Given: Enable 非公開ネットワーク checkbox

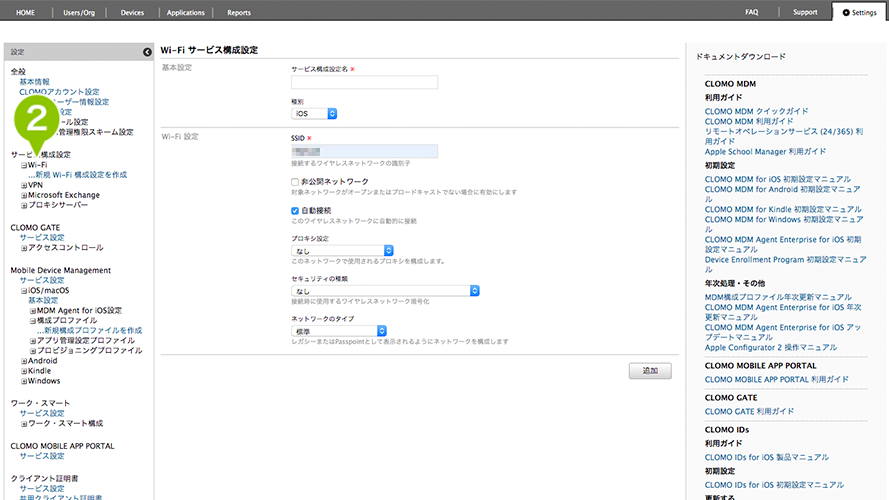Looking at the screenshot, I should pos(295,182).
